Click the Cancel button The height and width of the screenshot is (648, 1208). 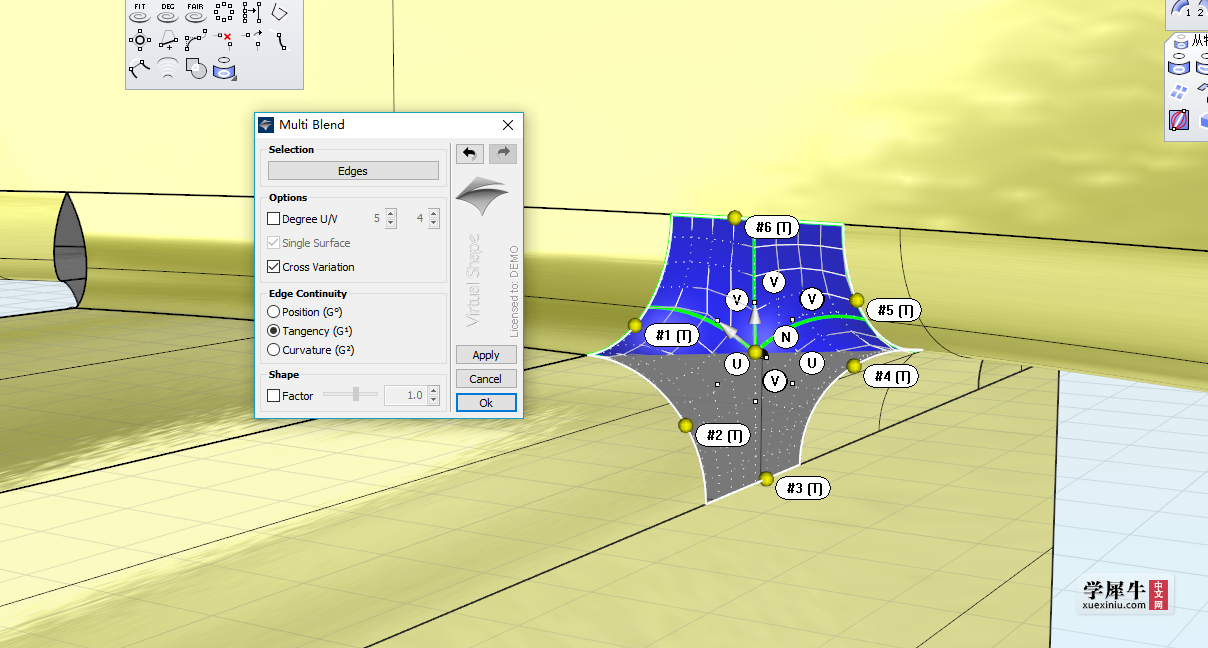click(x=486, y=379)
